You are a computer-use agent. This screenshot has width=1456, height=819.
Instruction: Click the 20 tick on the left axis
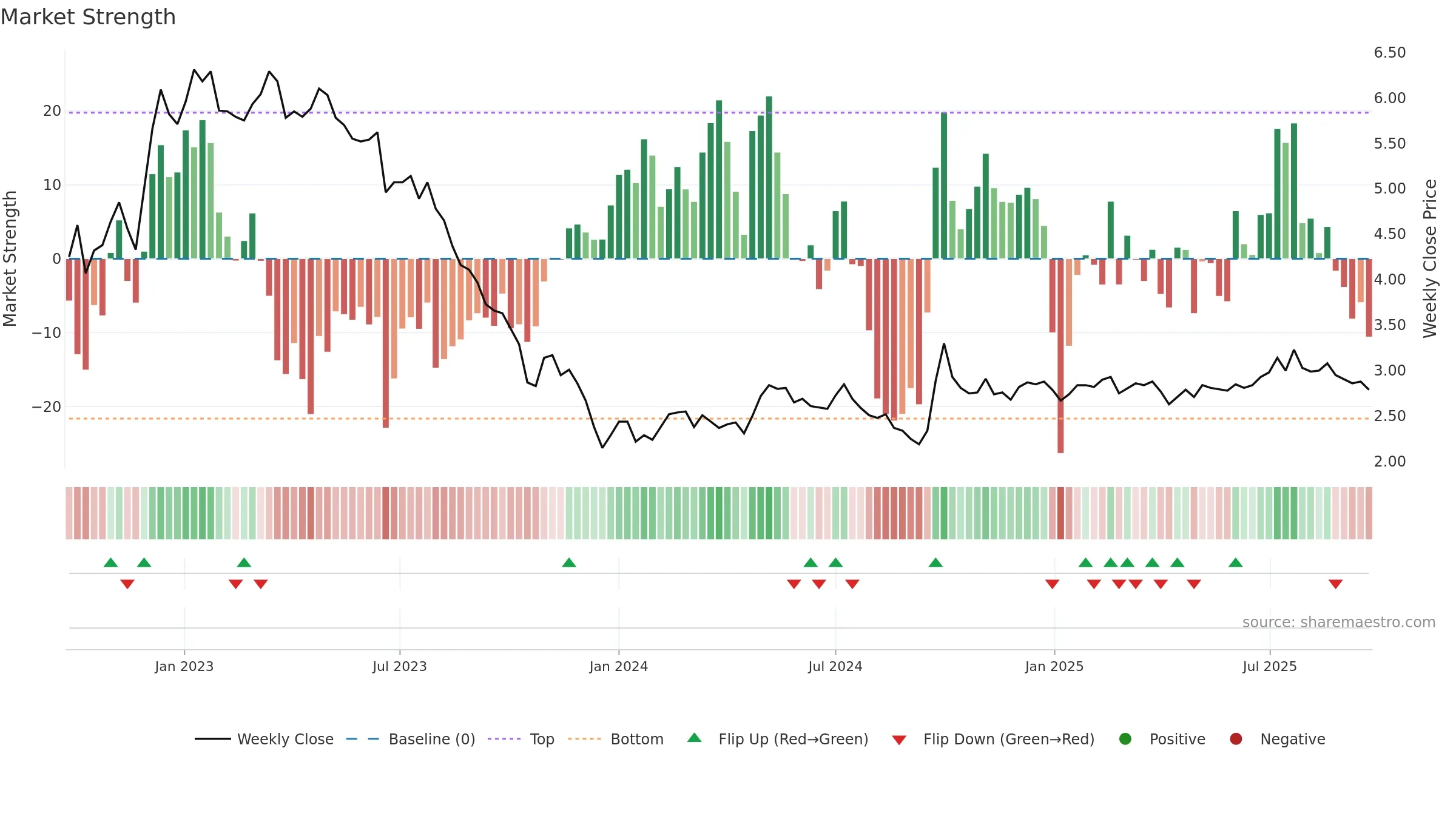pyautogui.click(x=52, y=110)
